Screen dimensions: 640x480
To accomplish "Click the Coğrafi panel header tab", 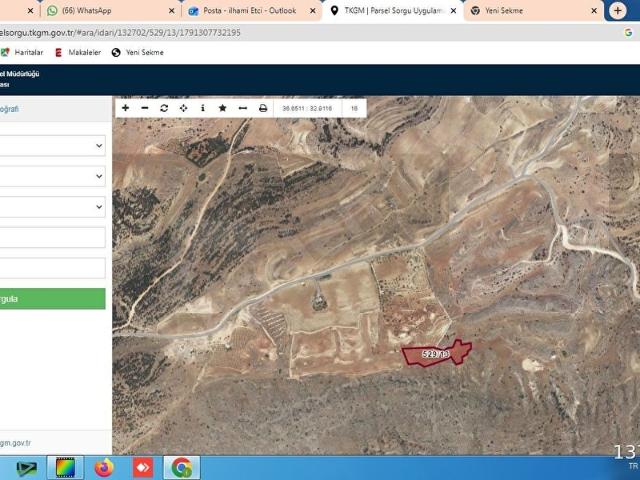I will tap(9, 109).
